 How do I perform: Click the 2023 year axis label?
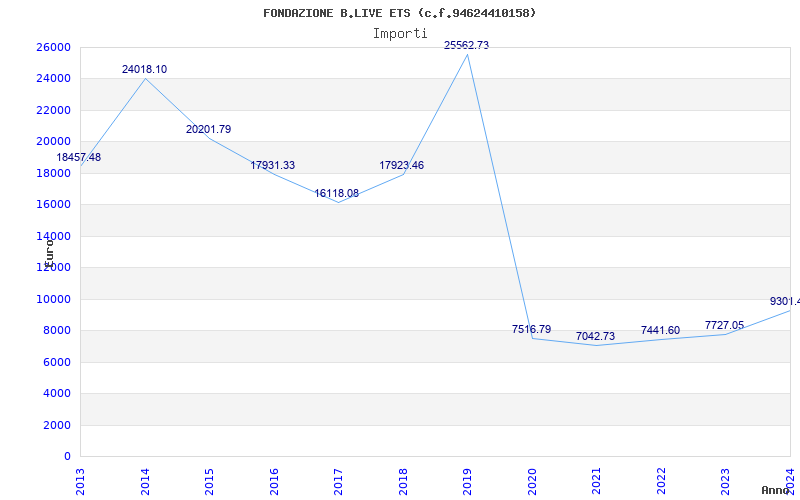click(726, 481)
